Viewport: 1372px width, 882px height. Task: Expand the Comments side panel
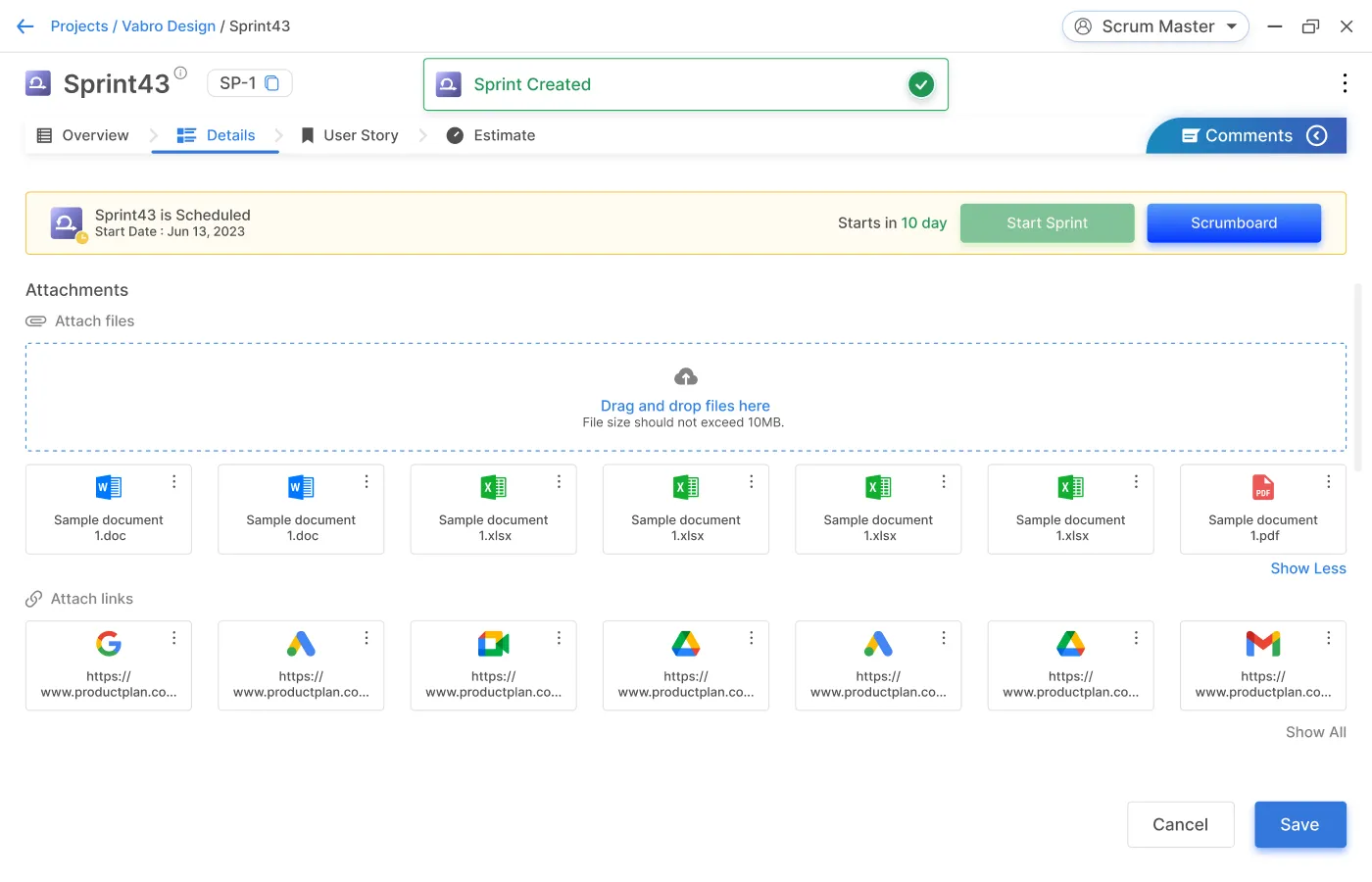coord(1316,136)
